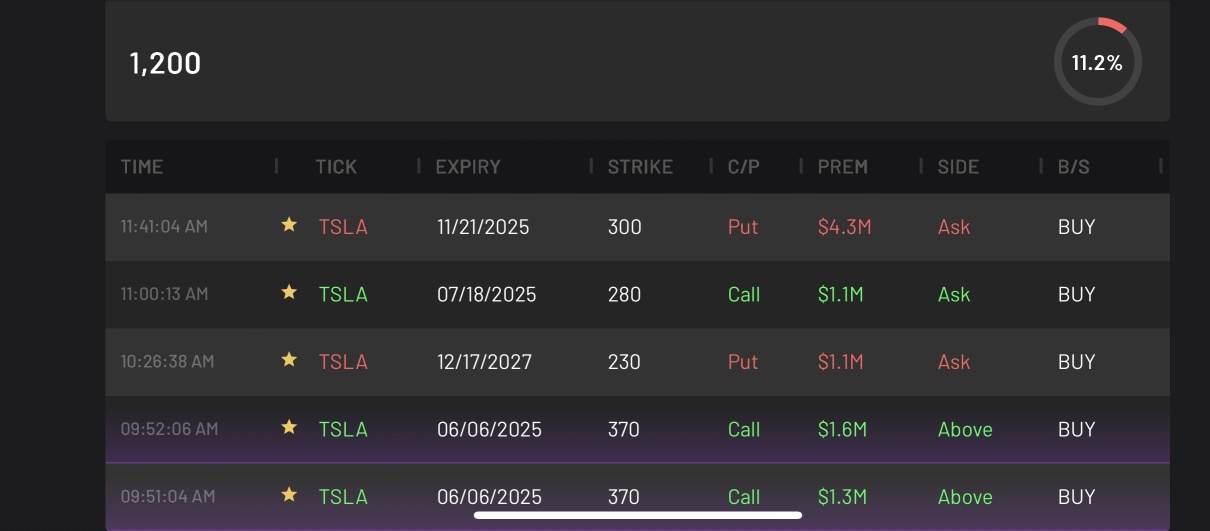1210x531 pixels.
Task: Tap the home indicator bar at bottom
Action: click(637, 516)
